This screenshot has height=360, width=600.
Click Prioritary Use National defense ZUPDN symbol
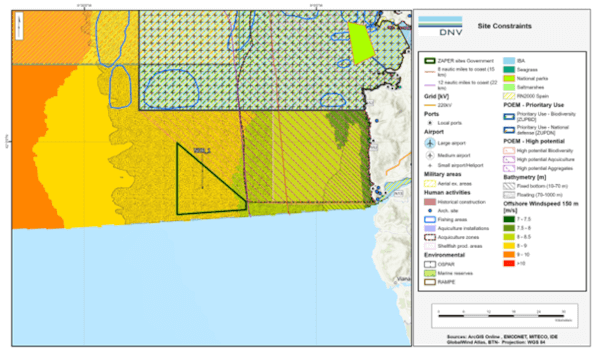tap(509, 130)
